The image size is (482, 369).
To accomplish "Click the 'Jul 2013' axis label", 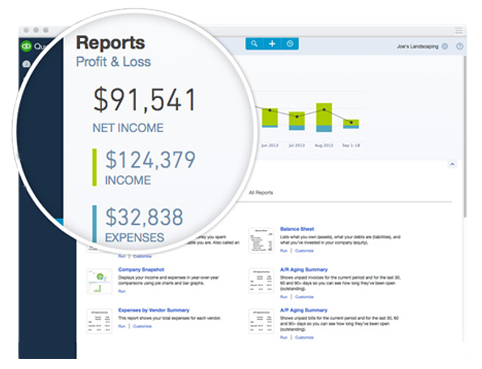I will 297,145.
